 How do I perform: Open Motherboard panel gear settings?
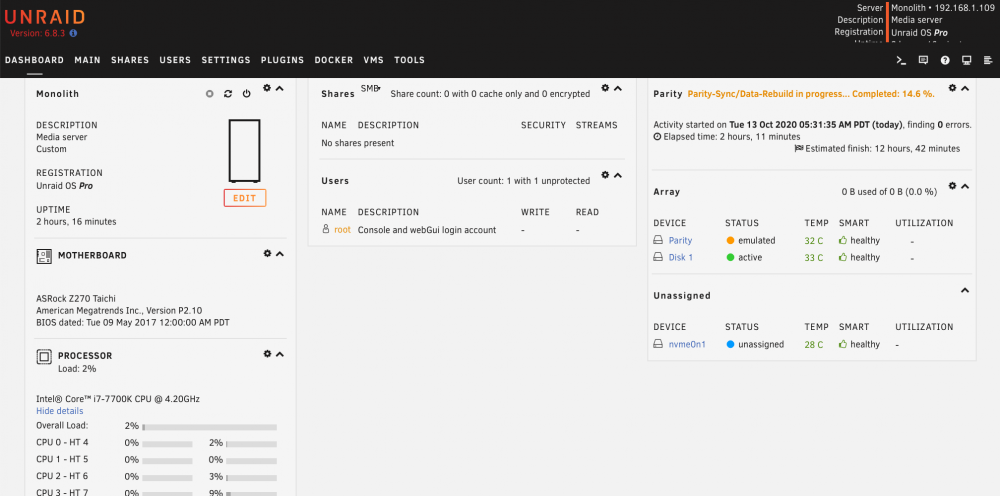(x=267, y=253)
